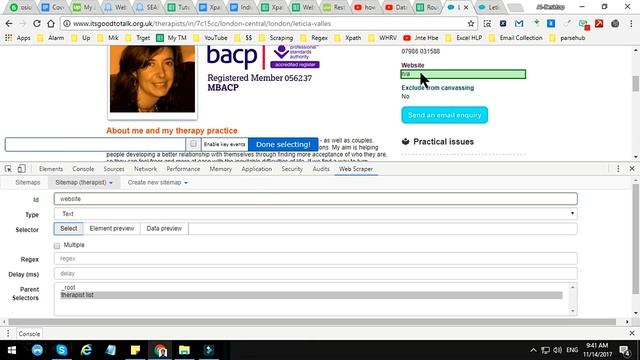Switch to the Performance DevTools tab
The image size is (640, 360).
pyautogui.click(x=183, y=169)
